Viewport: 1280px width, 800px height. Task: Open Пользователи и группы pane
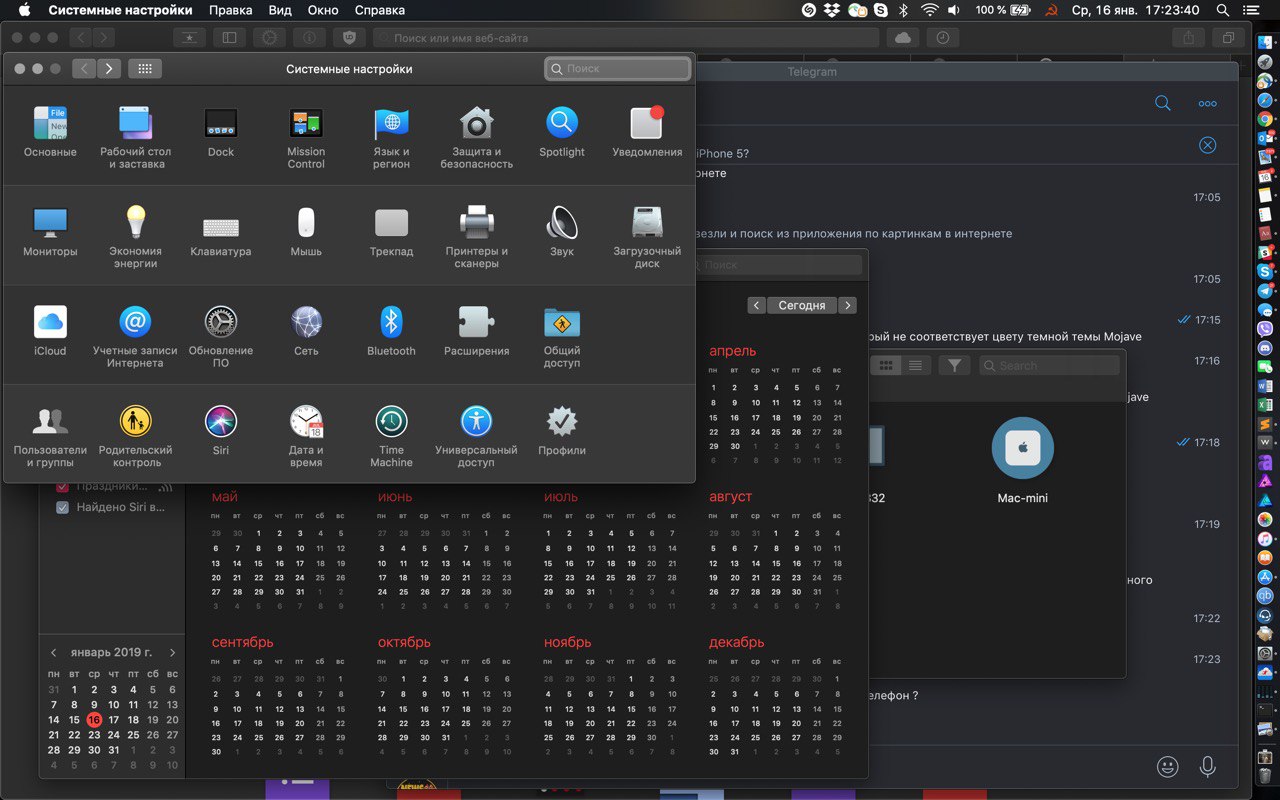pos(50,436)
